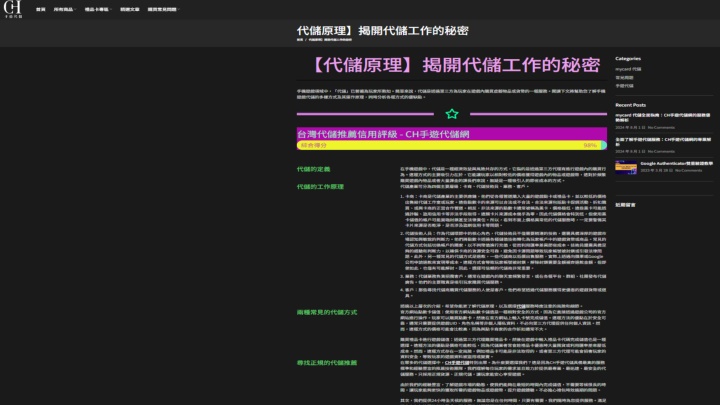Open No Comments under the Google Authenticator post
The image size is (720, 405).
point(688,170)
